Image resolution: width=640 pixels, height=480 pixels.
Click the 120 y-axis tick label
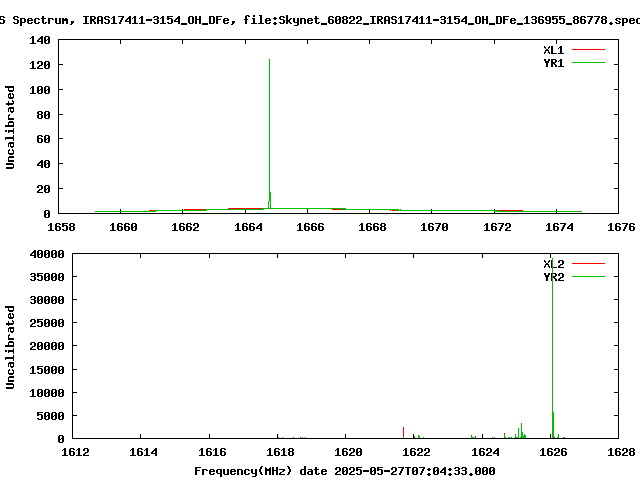point(40,65)
